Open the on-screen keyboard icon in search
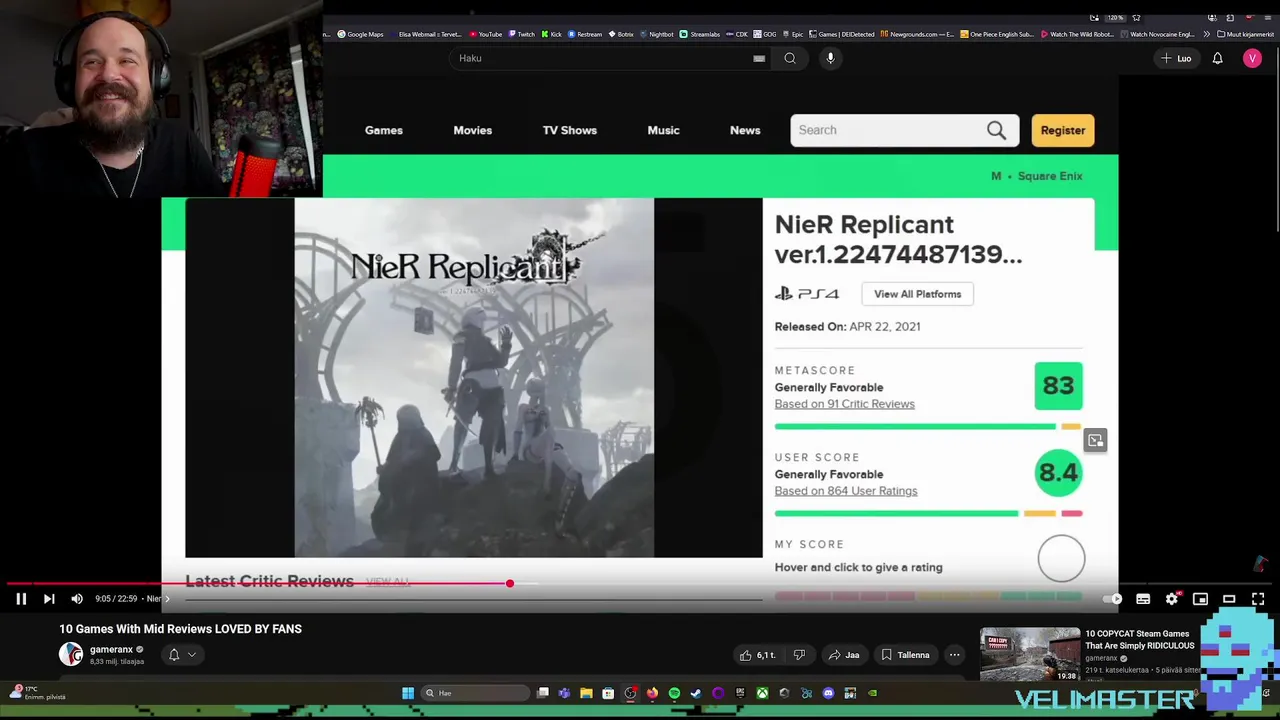 click(x=759, y=58)
